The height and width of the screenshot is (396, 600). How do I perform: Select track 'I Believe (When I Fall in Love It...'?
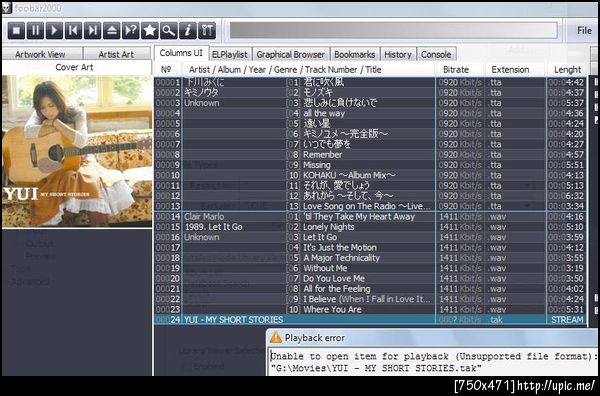(x=367, y=299)
